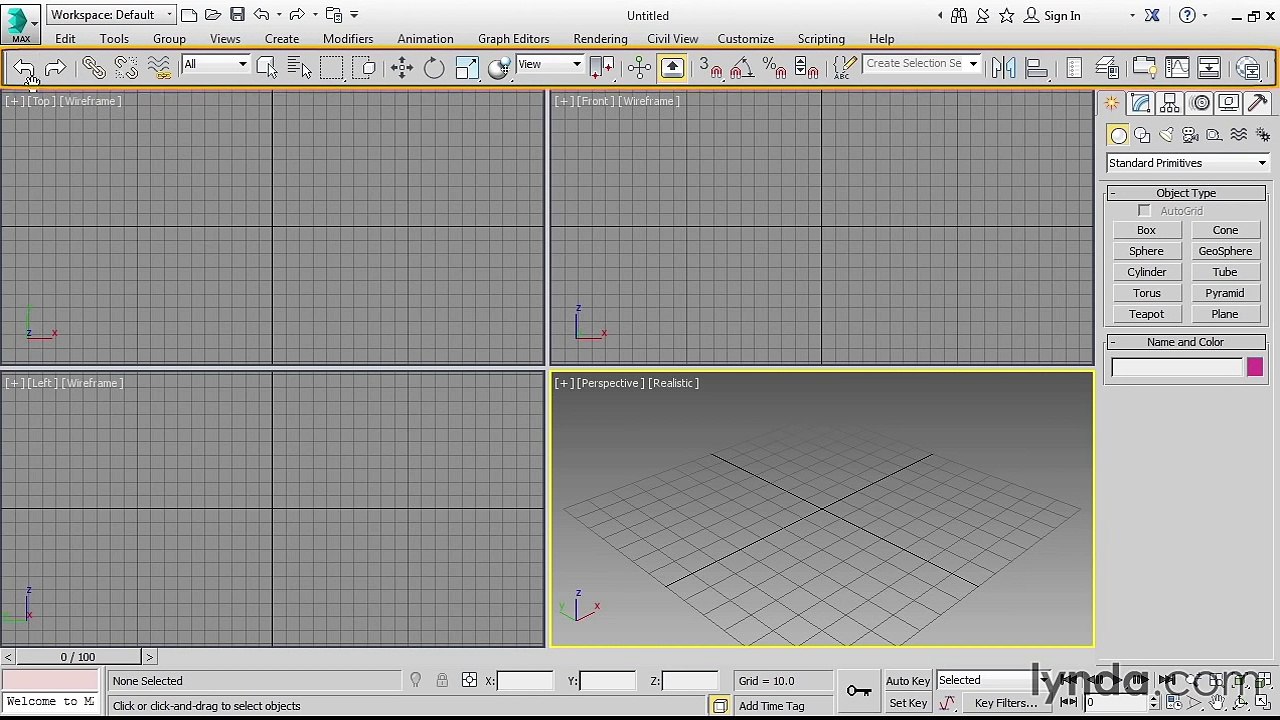The width and height of the screenshot is (1280, 720).
Task: Activate the Select and Rotate tool
Action: pyautogui.click(x=434, y=67)
